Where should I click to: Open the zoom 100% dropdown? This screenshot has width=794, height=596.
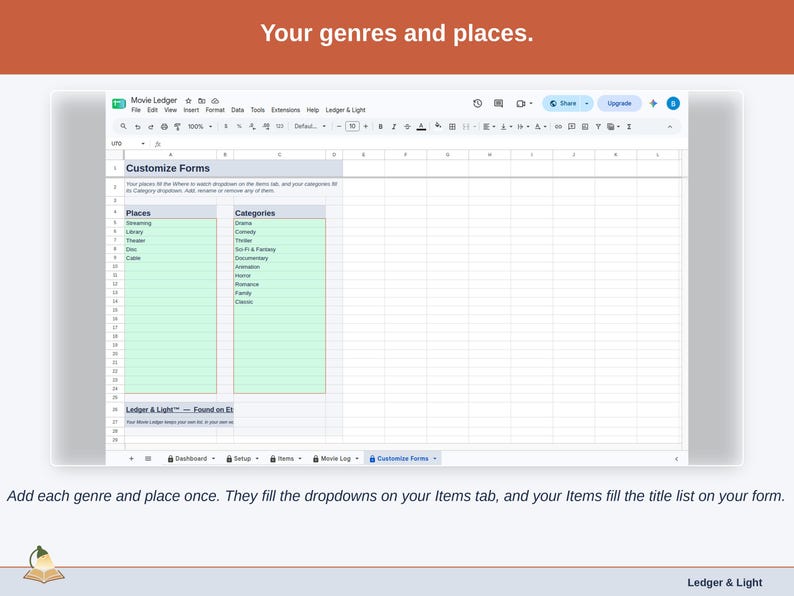(x=200, y=127)
